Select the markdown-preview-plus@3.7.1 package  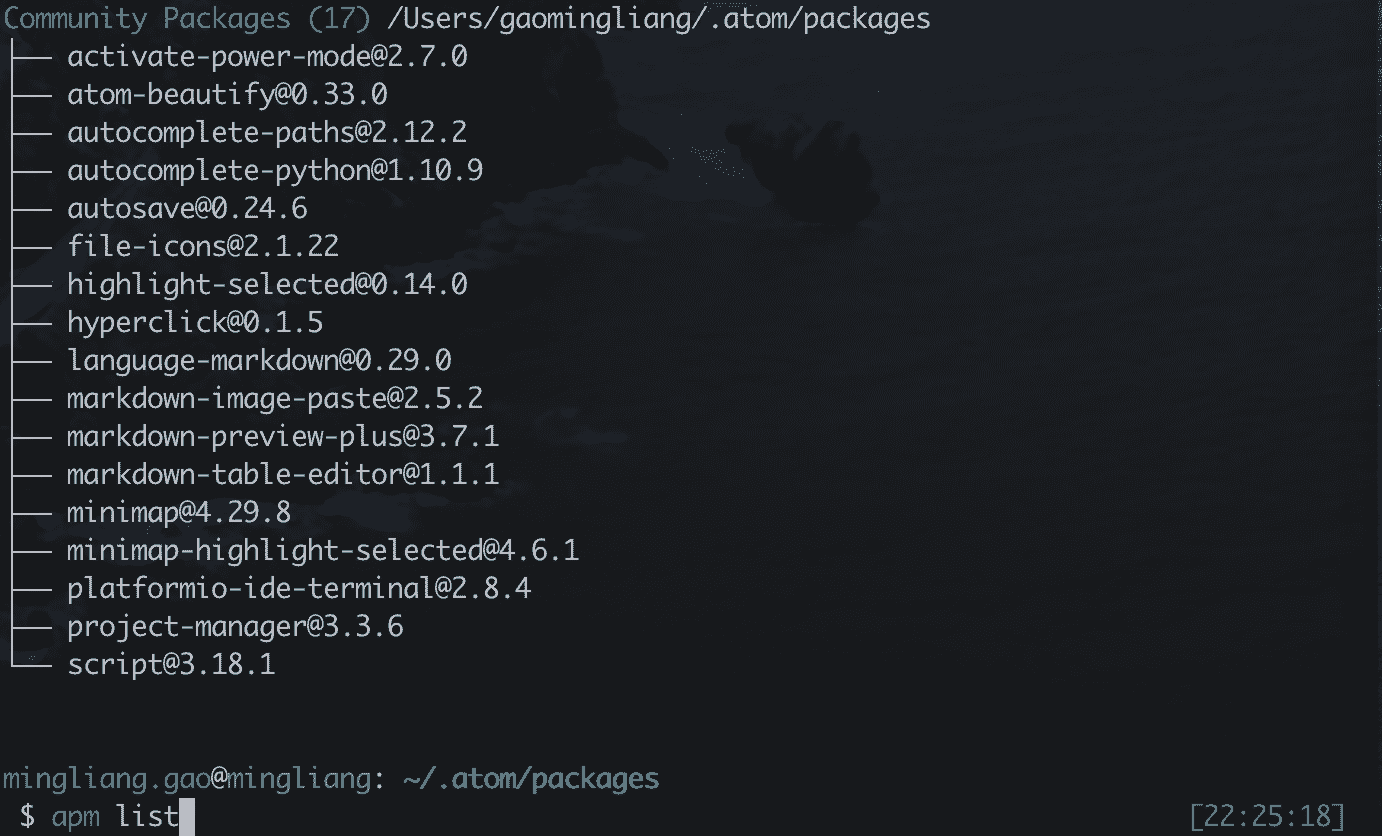point(283,436)
